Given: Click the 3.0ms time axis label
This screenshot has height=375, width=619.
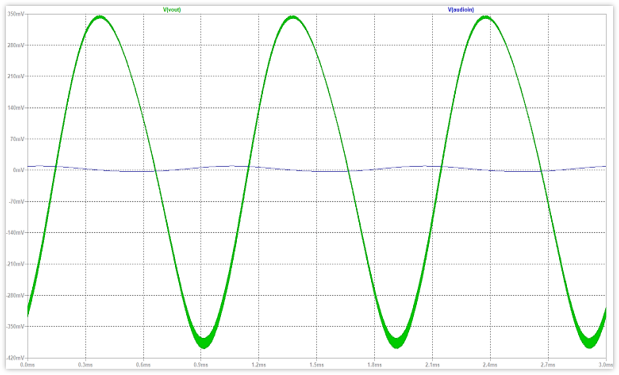Looking at the screenshot, I should (605, 365).
